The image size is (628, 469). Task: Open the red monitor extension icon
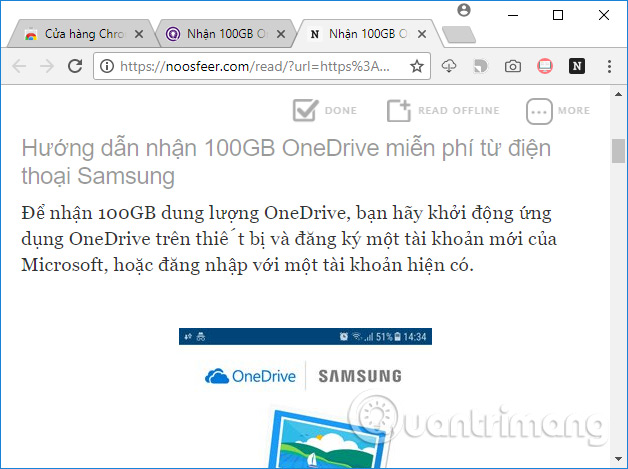pyautogui.click(x=545, y=66)
